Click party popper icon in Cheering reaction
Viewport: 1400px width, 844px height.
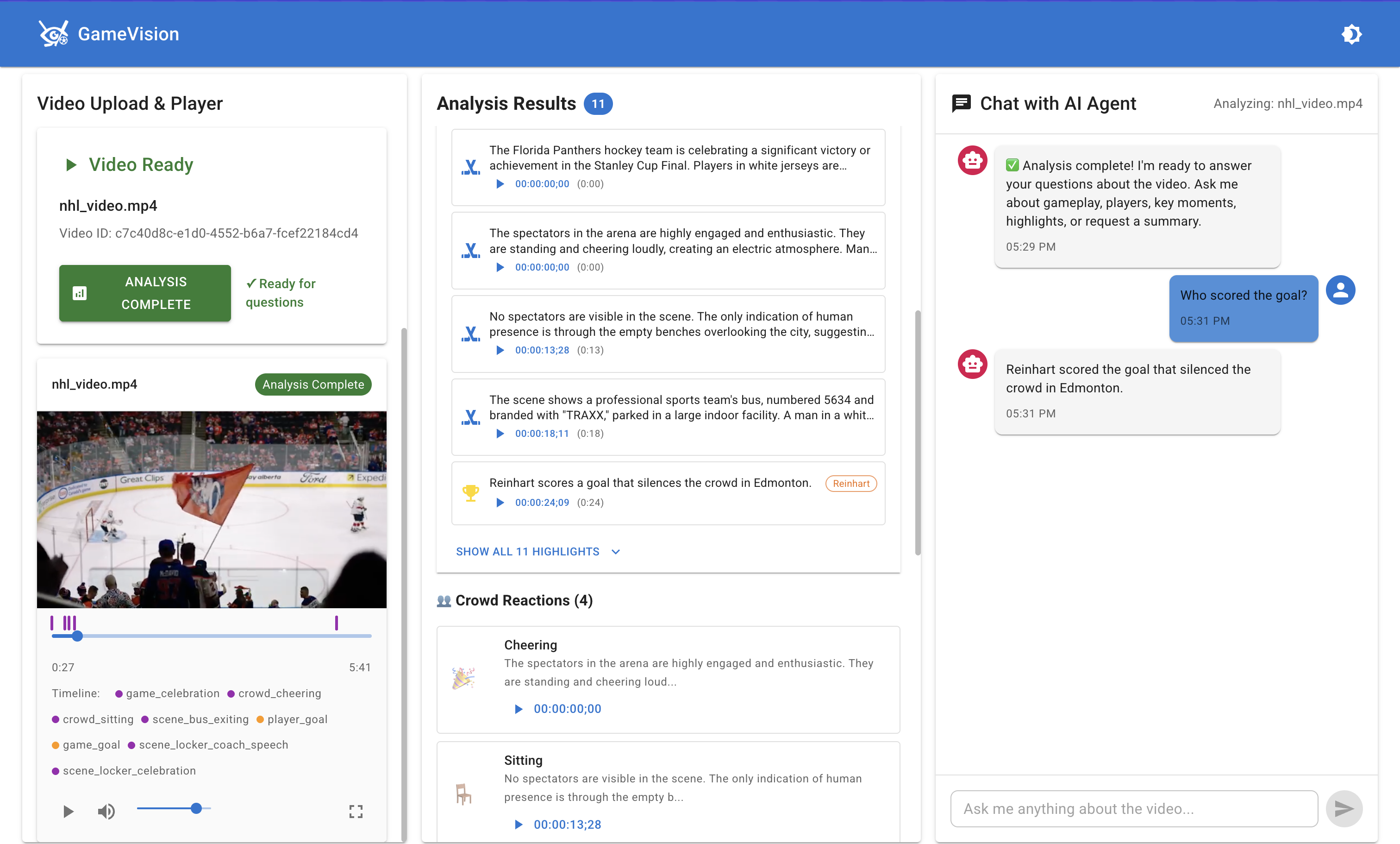(x=463, y=678)
